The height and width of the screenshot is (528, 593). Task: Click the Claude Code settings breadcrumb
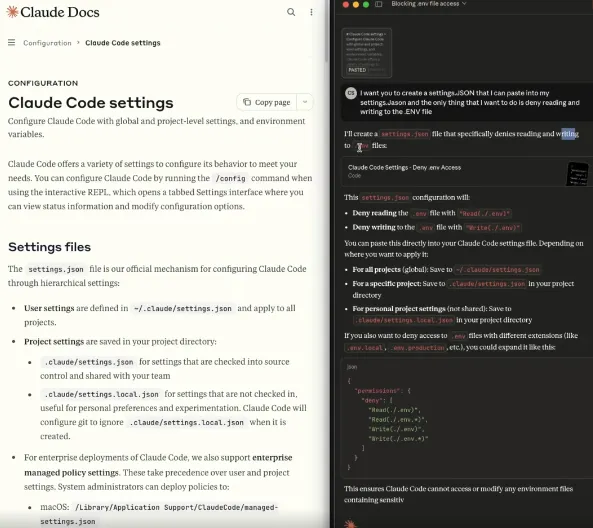tap(123, 43)
